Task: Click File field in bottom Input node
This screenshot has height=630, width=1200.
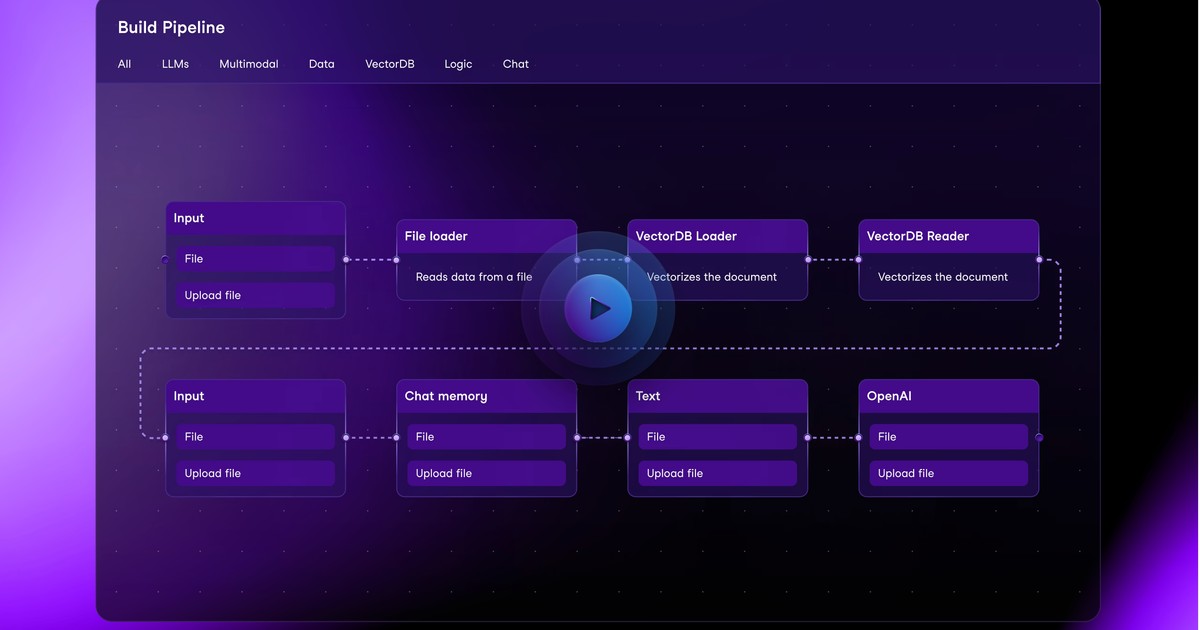Action: (256, 437)
